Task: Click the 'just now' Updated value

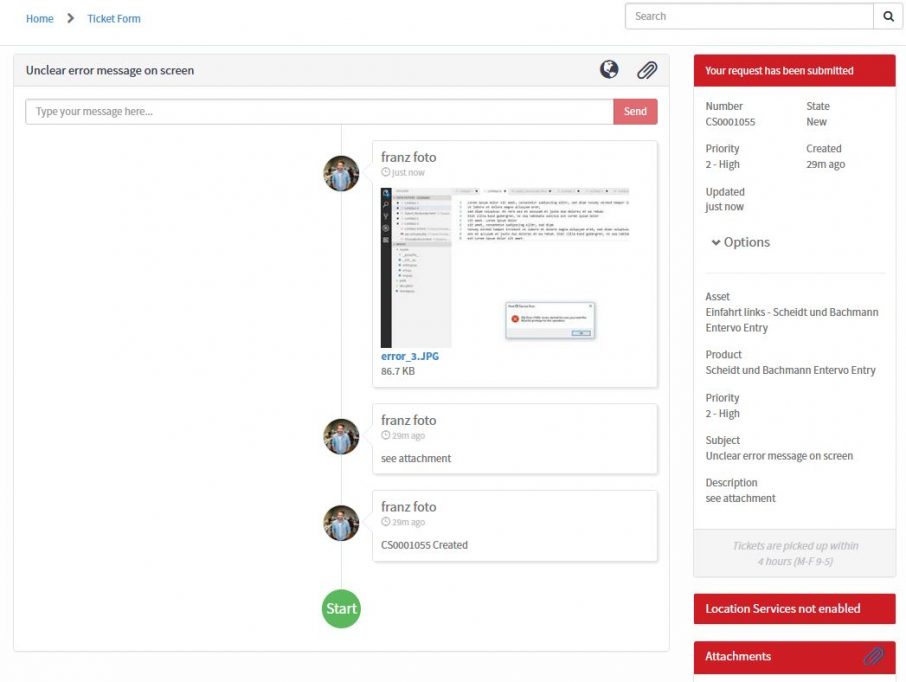Action: 725,207
